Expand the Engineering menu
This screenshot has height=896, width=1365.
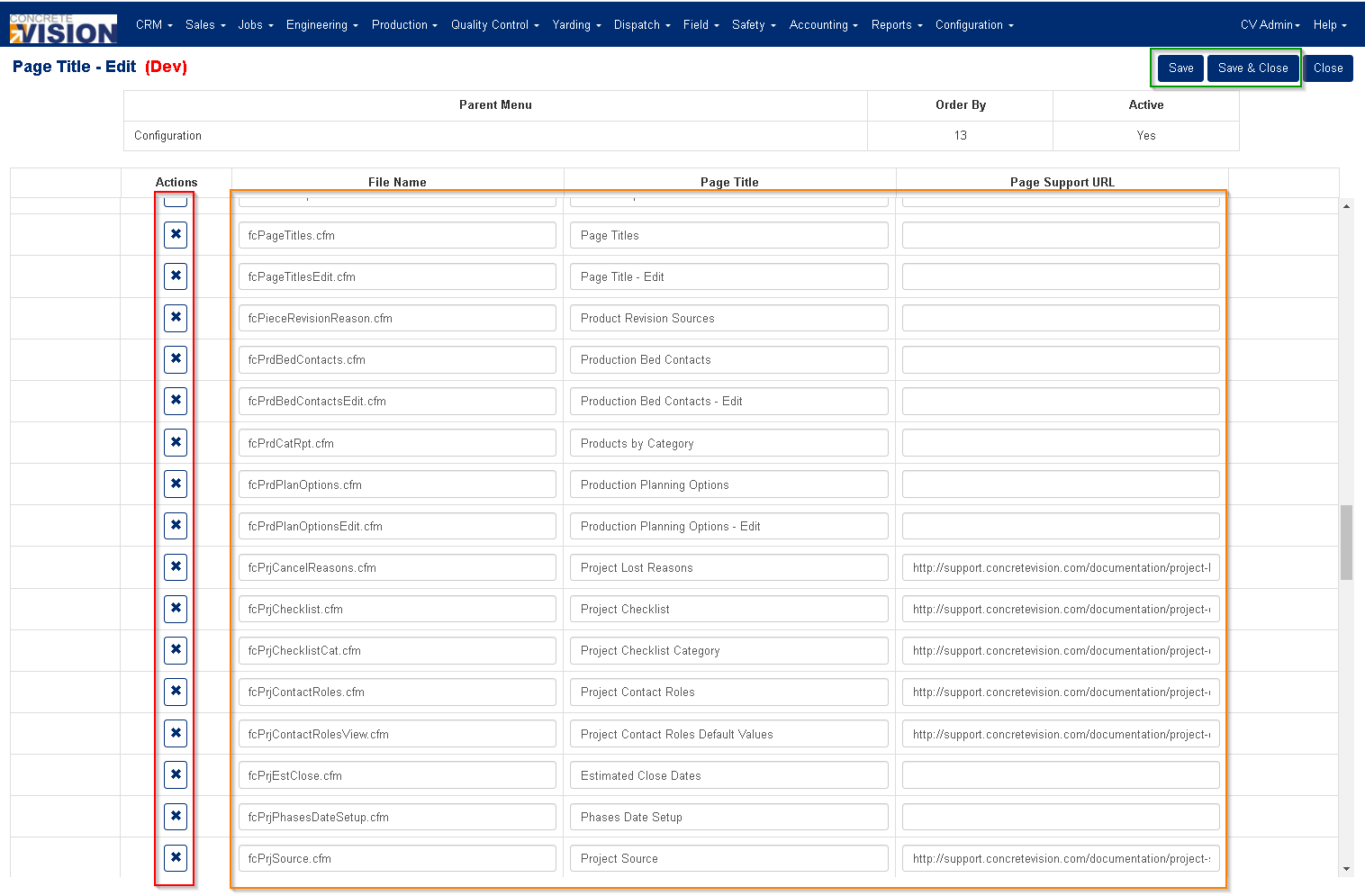[x=321, y=25]
